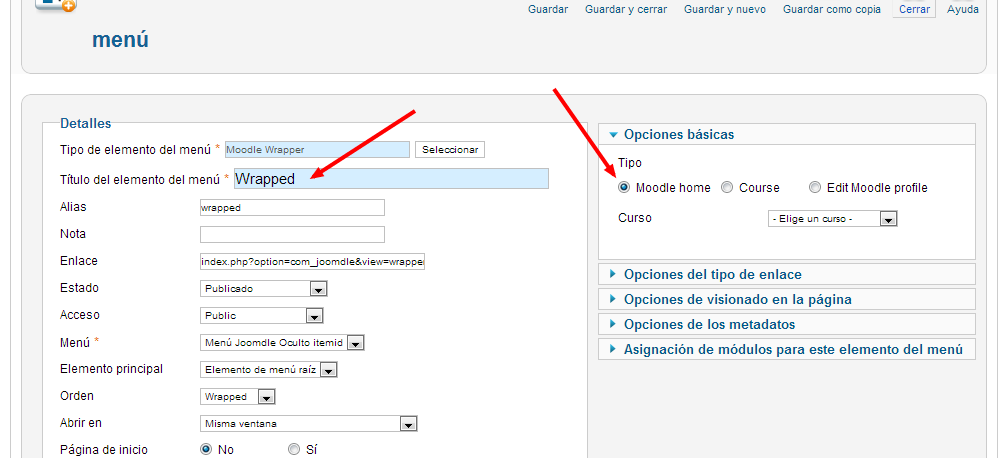1007x458 pixels.
Task: Open the Ayuda help link
Action: [x=962, y=9]
